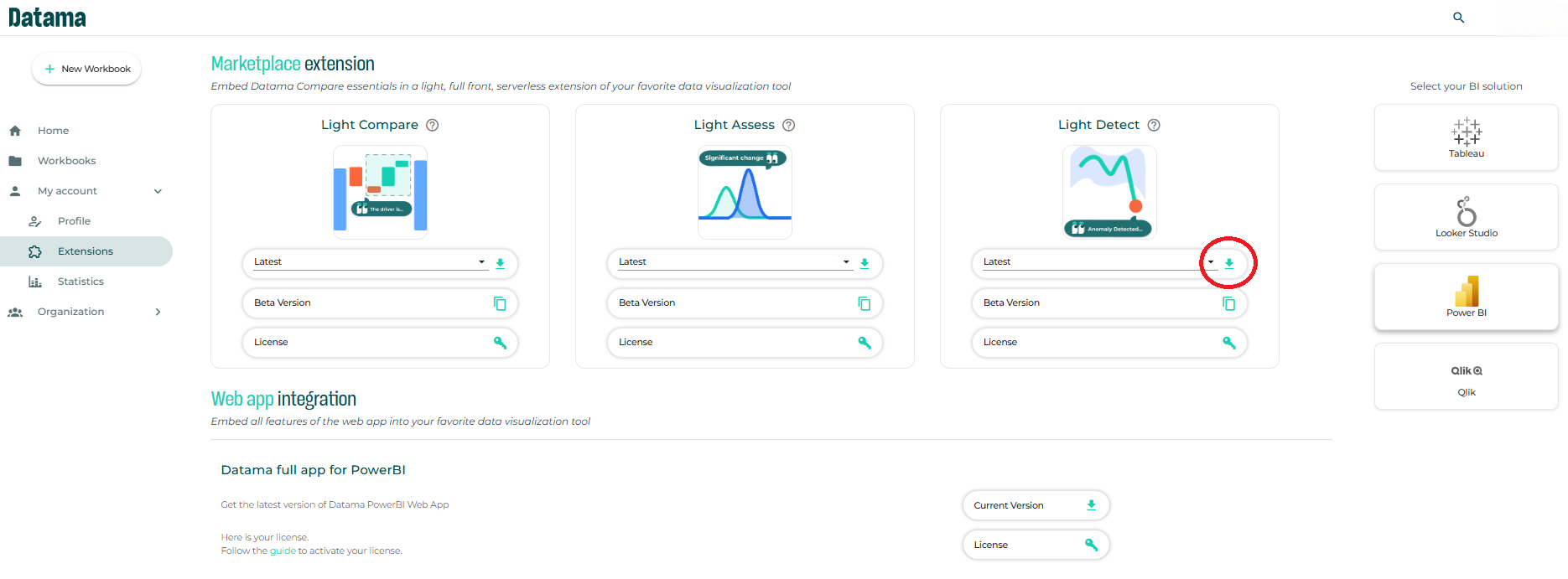Click the Light Compare illustration thumbnail

coord(381,193)
